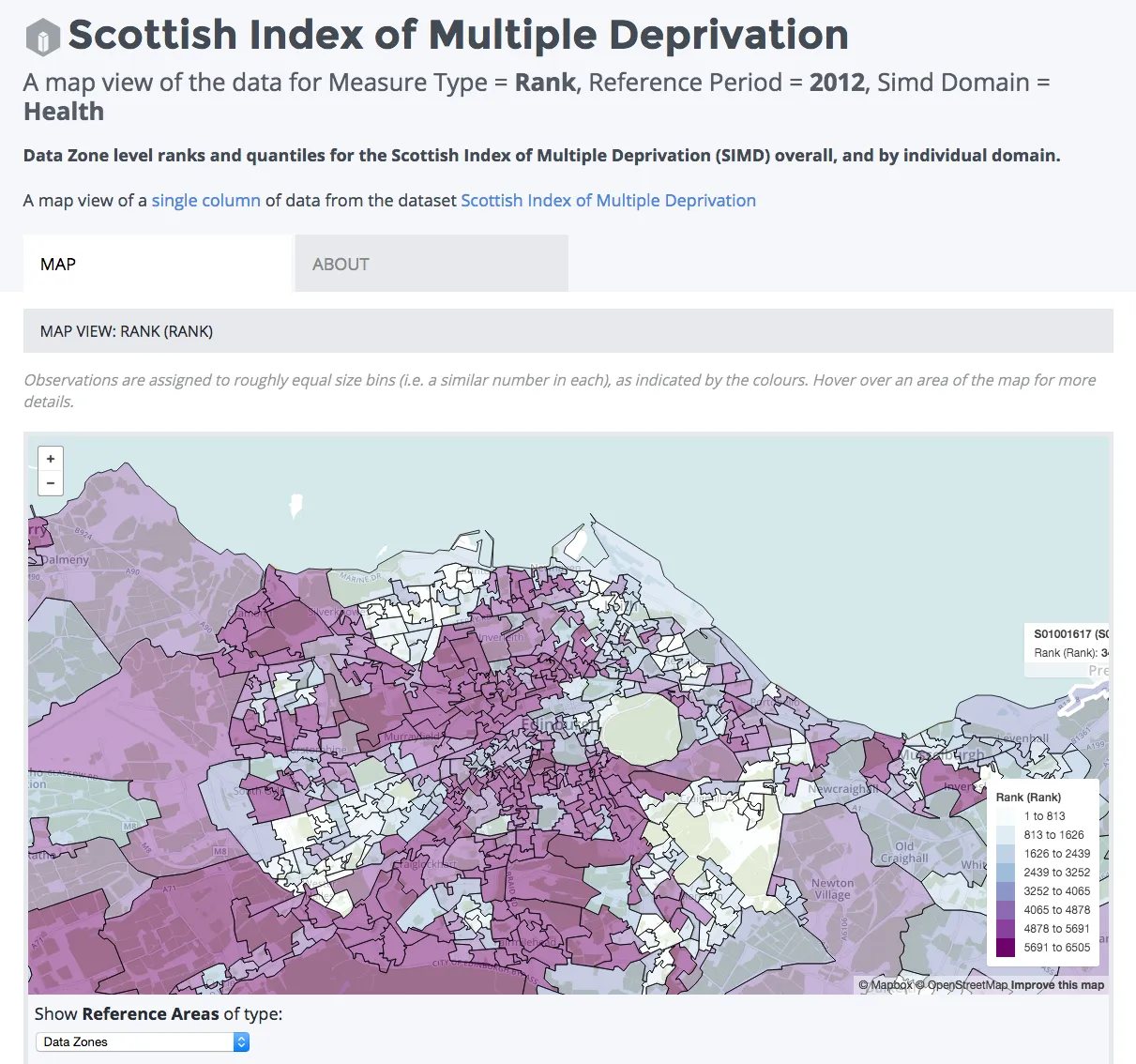
Task: Switch to the ABOUT tab
Action: [x=432, y=264]
